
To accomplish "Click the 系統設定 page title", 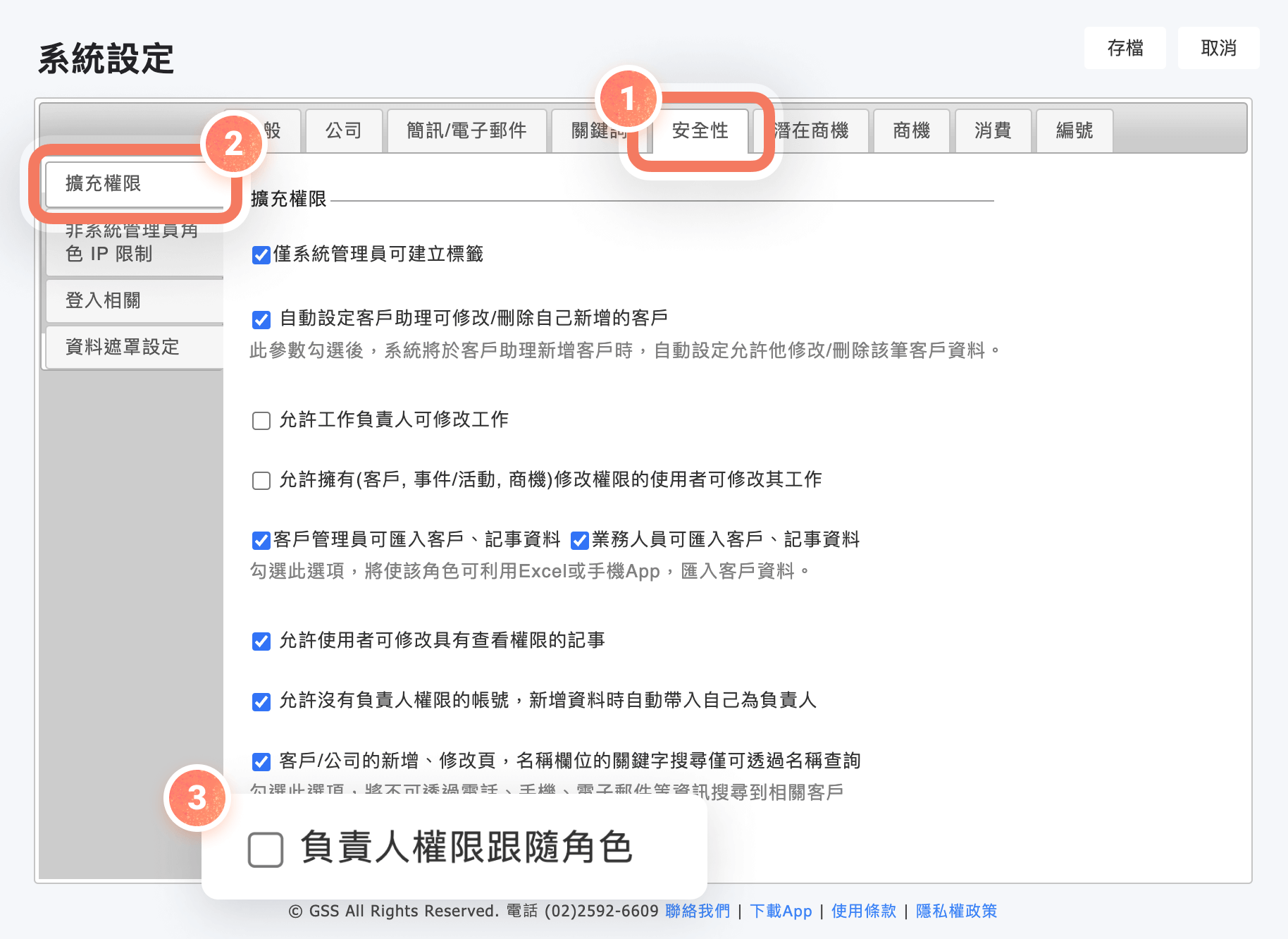I will 106,58.
